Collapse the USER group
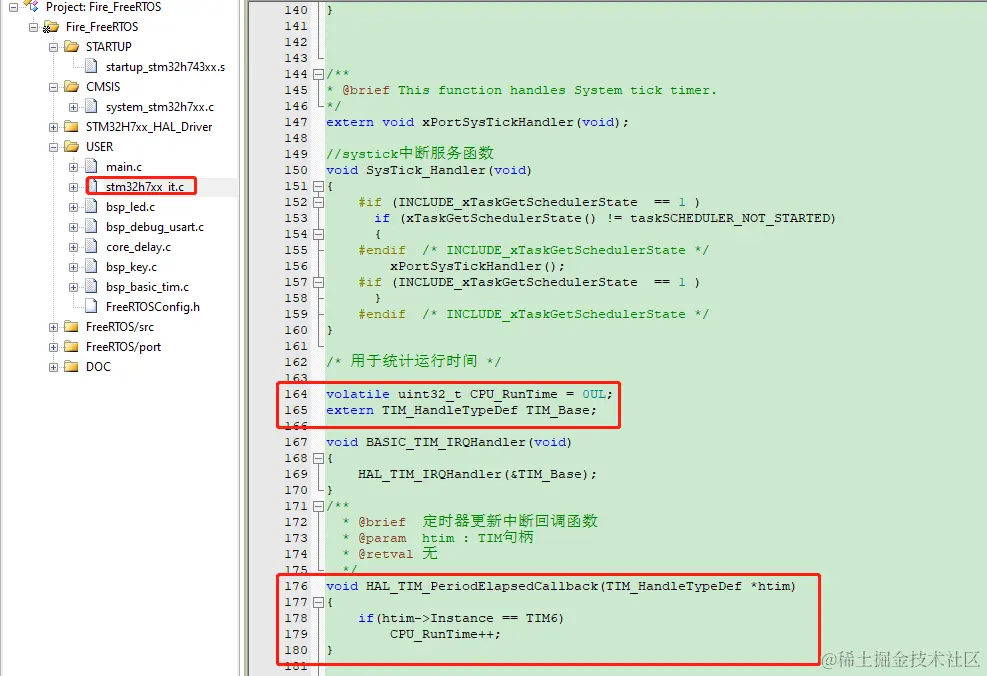Viewport: 987px width, 676px height. [x=54, y=147]
